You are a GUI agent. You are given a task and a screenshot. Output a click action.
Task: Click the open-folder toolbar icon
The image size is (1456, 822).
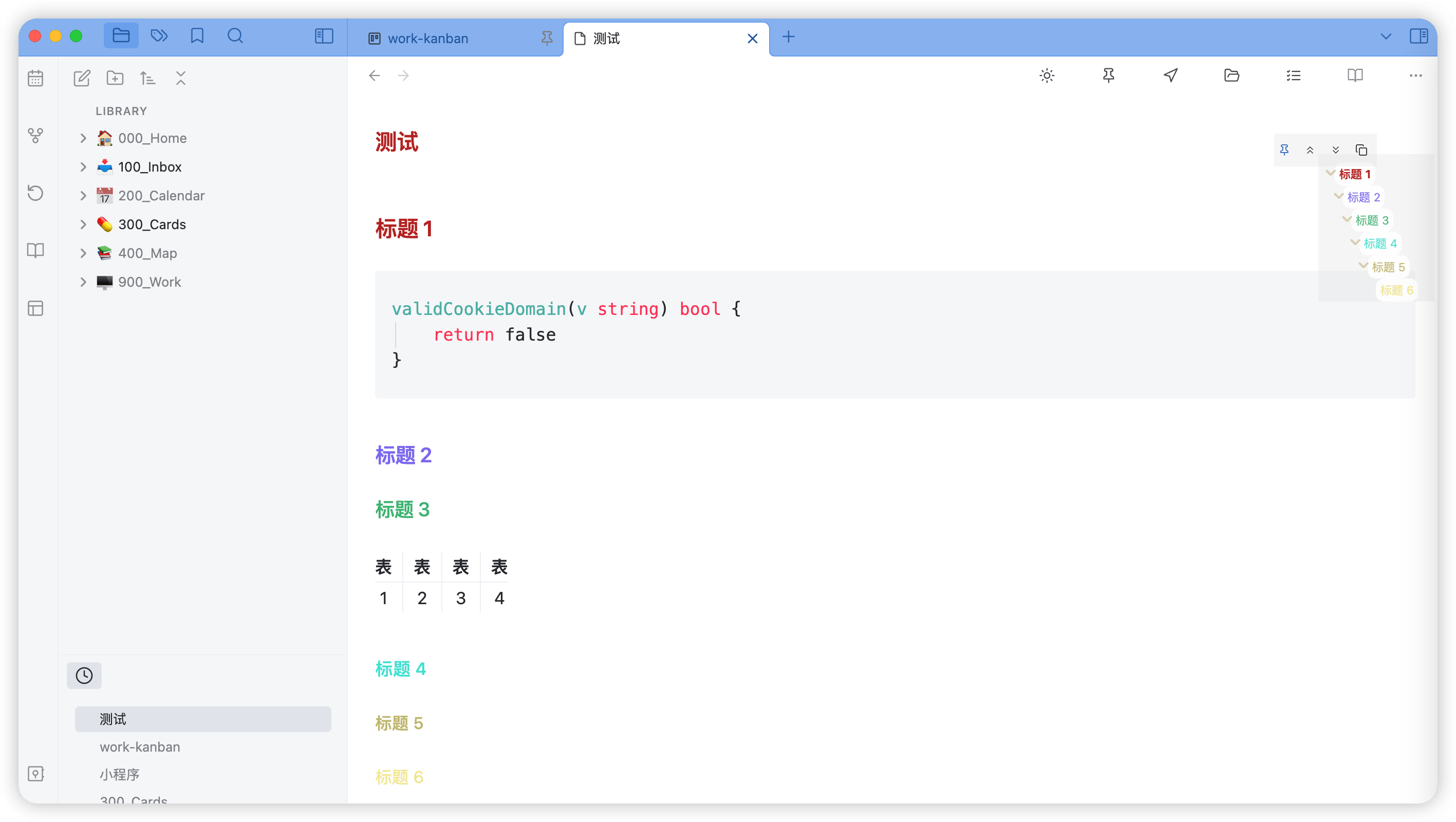(1231, 76)
